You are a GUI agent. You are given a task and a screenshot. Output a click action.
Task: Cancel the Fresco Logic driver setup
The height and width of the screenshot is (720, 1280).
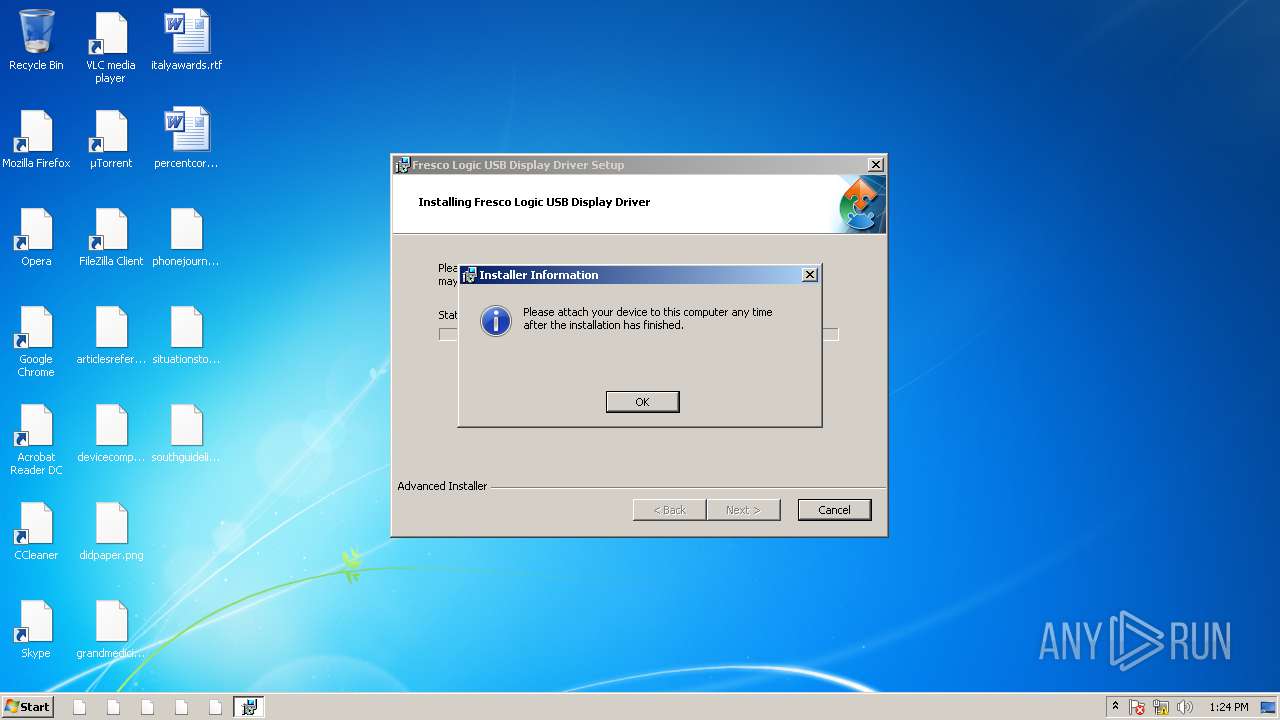pos(834,510)
